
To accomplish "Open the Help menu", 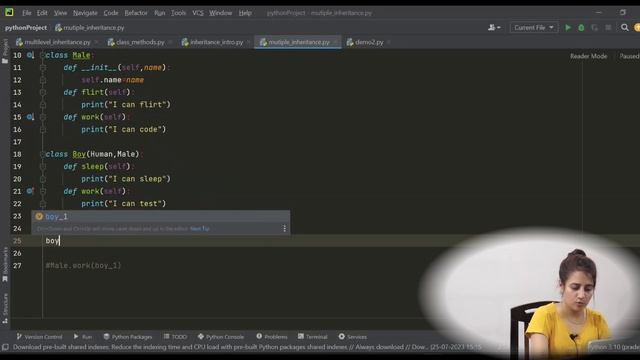I will [245, 13].
